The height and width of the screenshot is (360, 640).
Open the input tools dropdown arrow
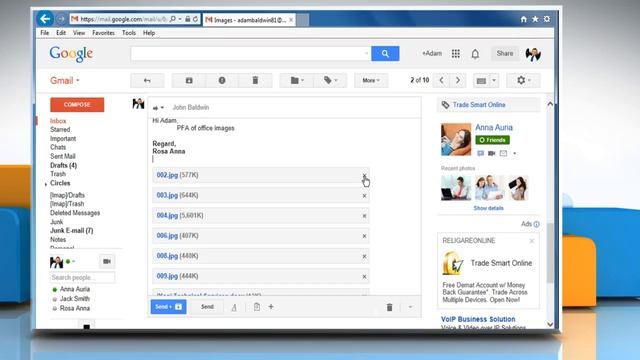pos(494,80)
